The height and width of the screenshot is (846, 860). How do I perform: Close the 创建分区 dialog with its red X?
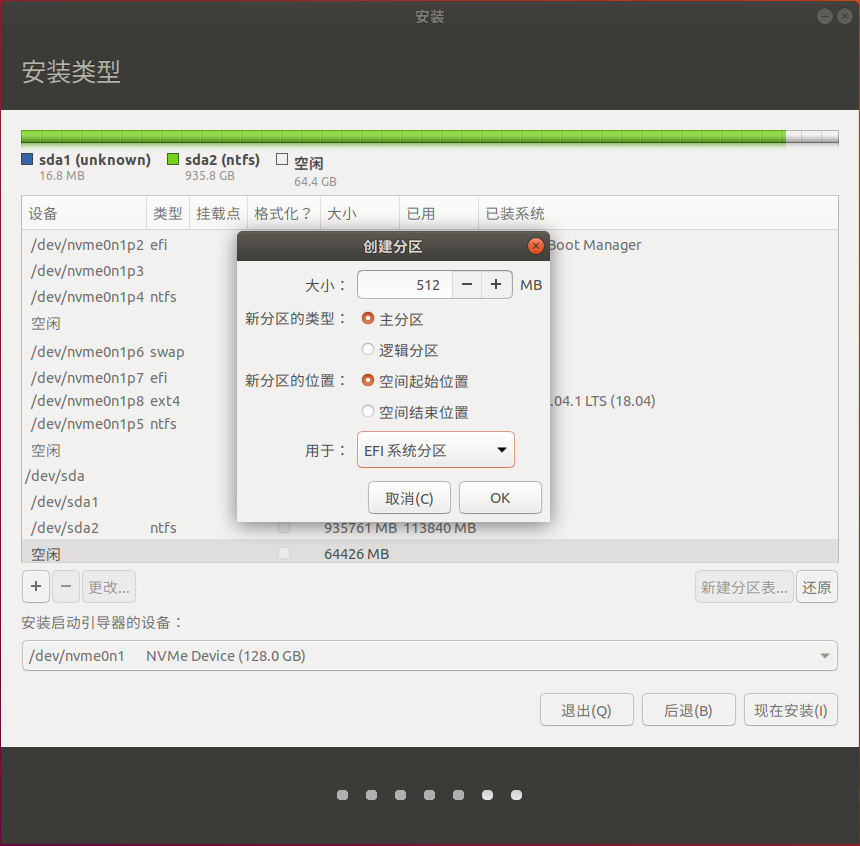535,246
